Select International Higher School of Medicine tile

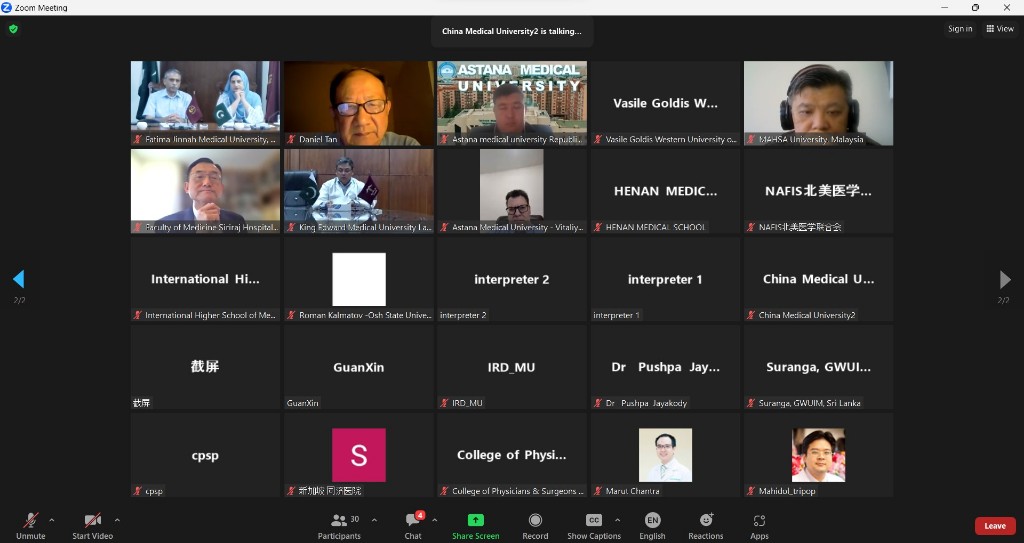point(205,279)
